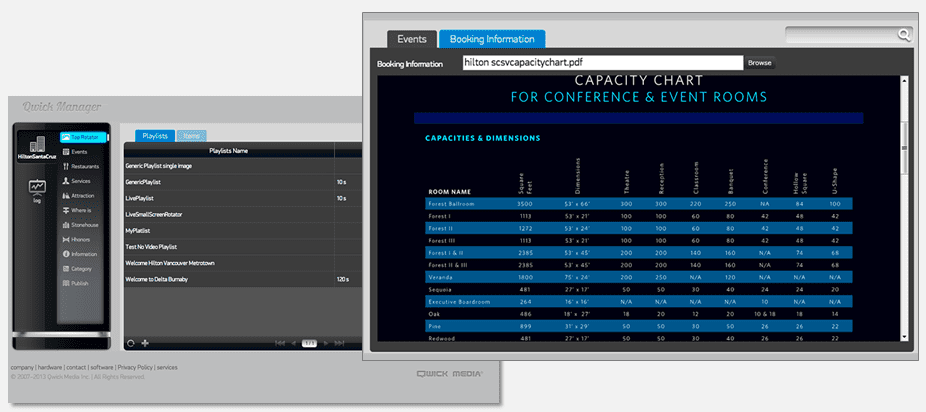Click the 120 s duration cell
Viewport: 926px width, 412px height.
[343, 279]
